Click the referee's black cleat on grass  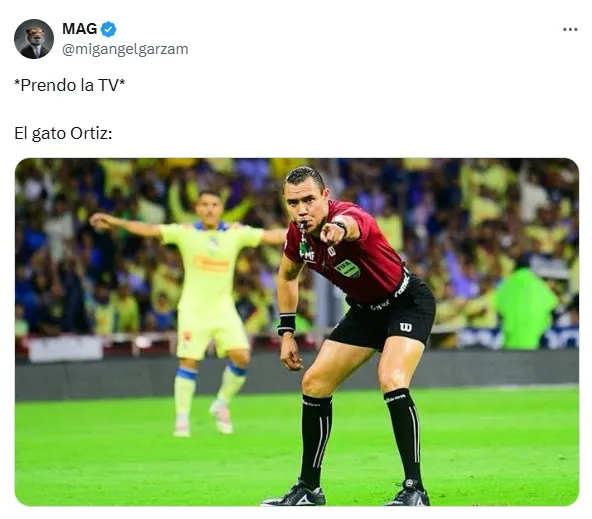pyautogui.click(x=294, y=495)
